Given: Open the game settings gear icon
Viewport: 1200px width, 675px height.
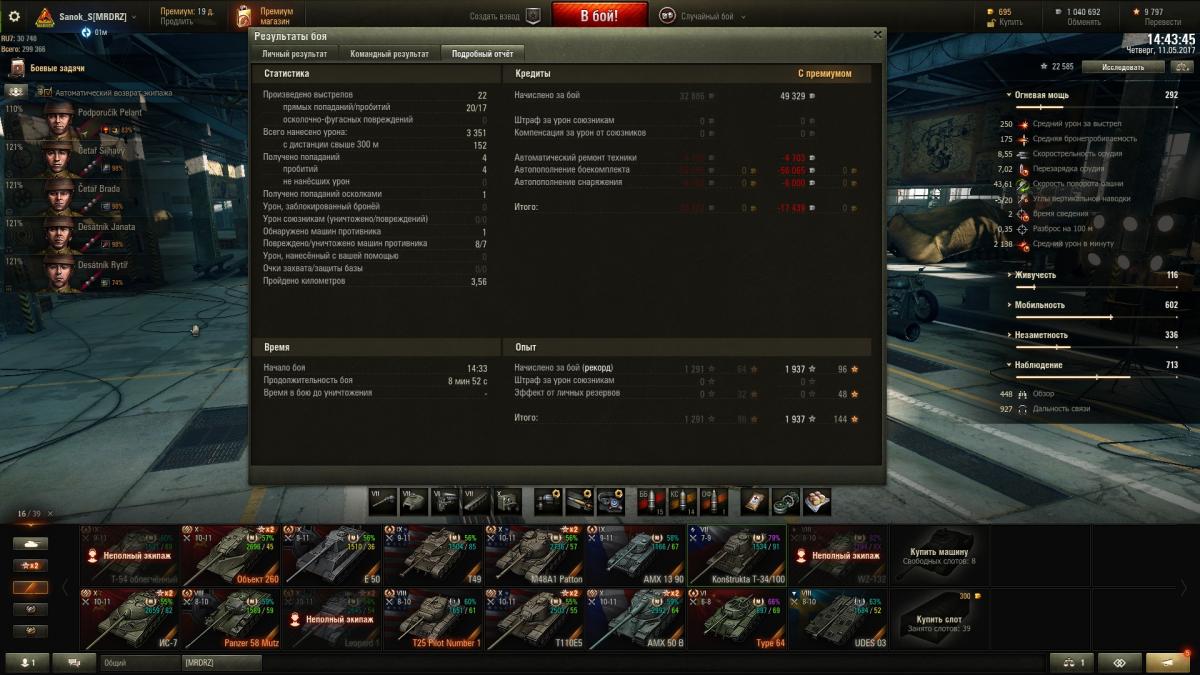Looking at the screenshot, I should 14,16.
